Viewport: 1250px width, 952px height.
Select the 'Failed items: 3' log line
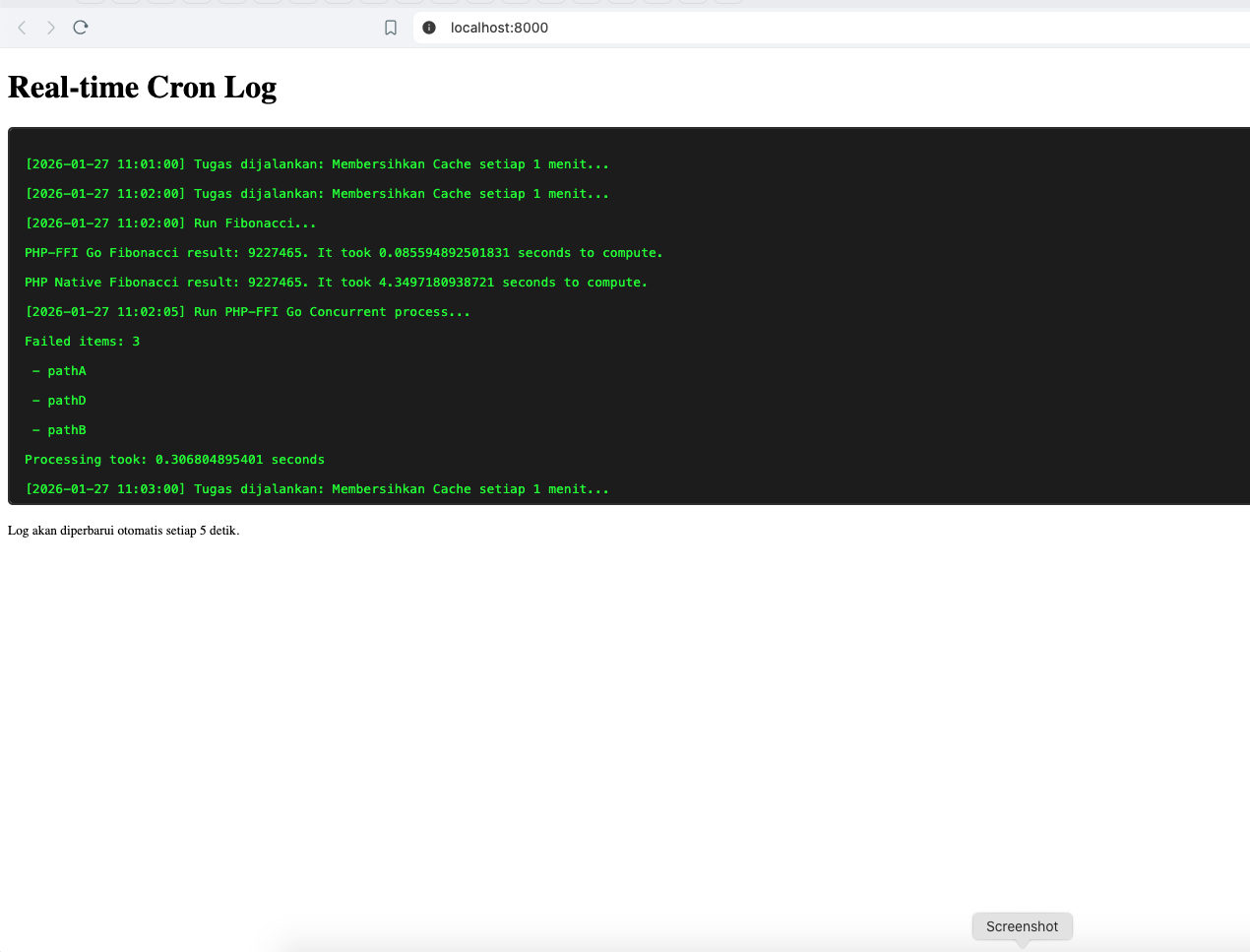point(82,342)
